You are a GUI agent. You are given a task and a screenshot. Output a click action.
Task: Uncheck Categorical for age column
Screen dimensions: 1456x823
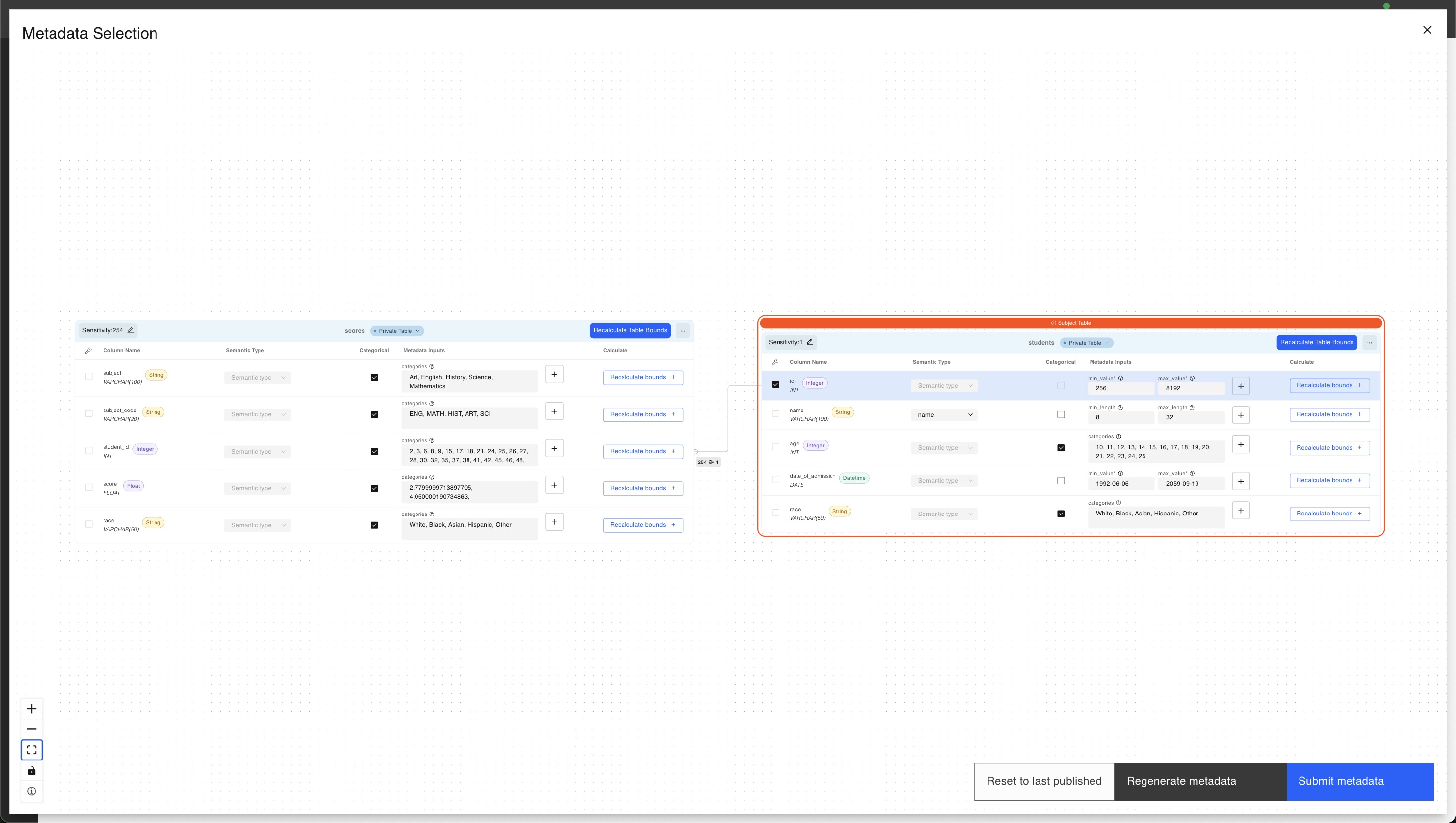tap(1061, 448)
